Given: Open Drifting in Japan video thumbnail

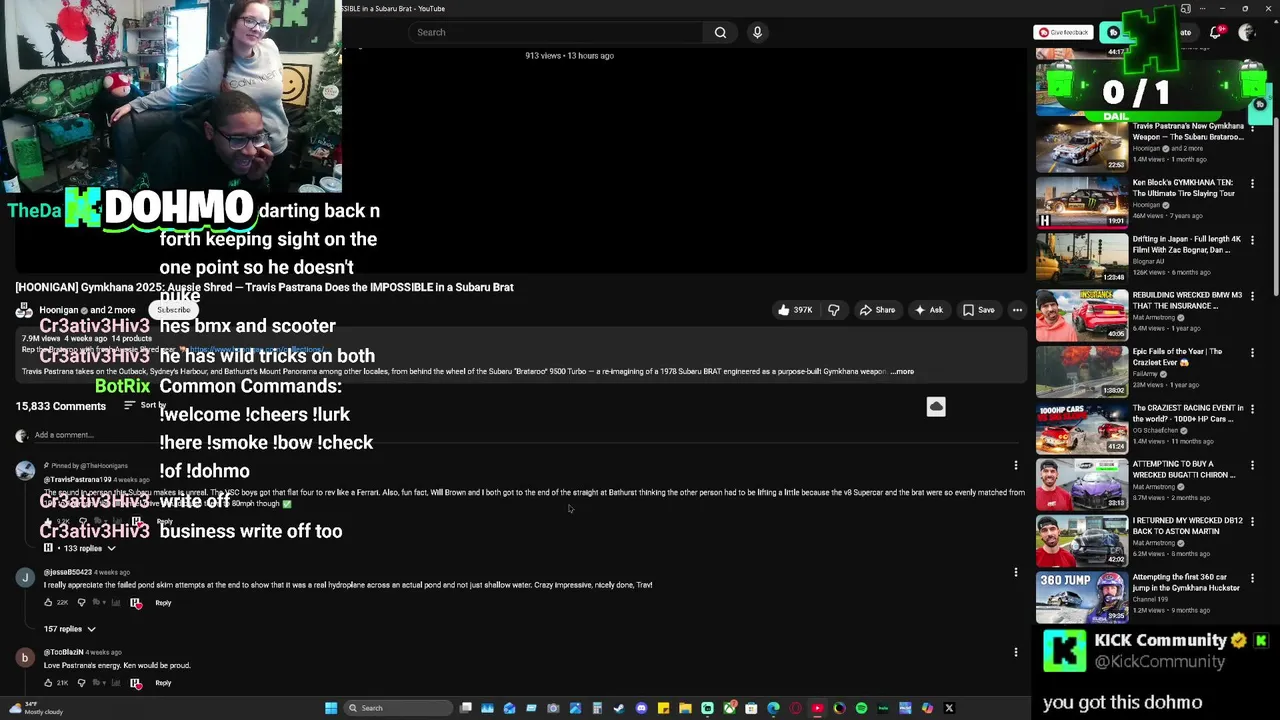Looking at the screenshot, I should click(1082, 259).
